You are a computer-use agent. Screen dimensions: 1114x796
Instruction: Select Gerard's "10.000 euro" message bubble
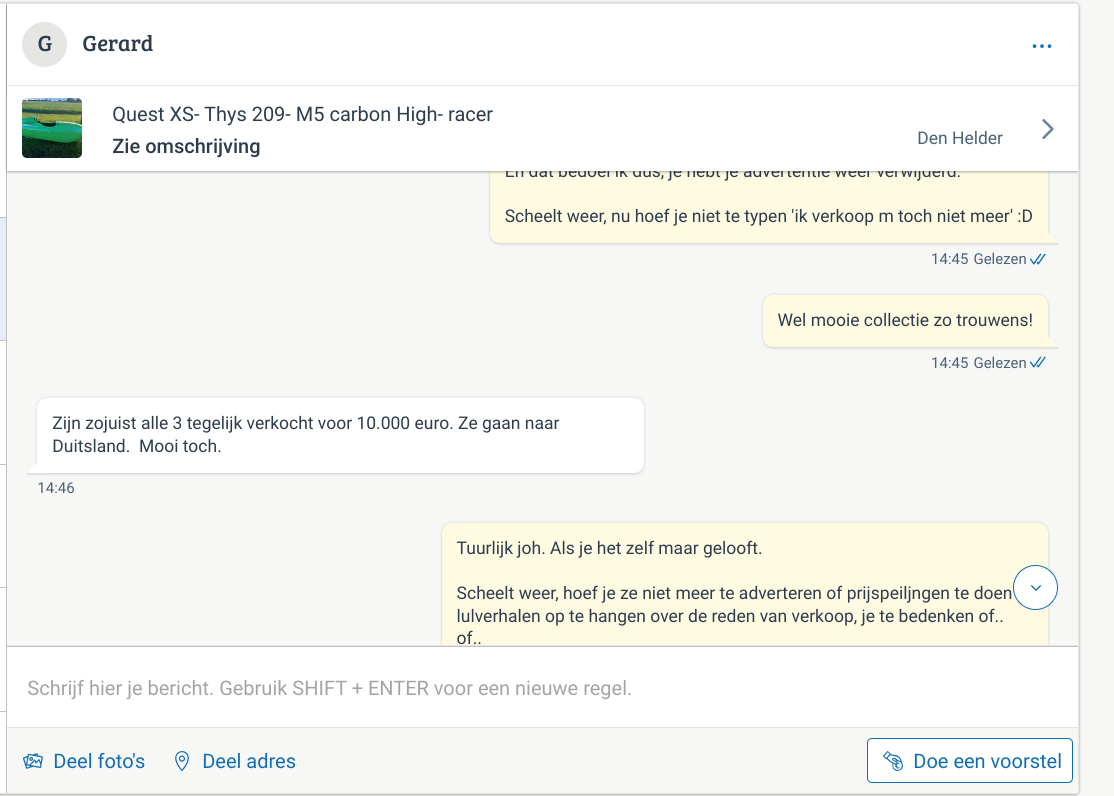[x=340, y=435]
